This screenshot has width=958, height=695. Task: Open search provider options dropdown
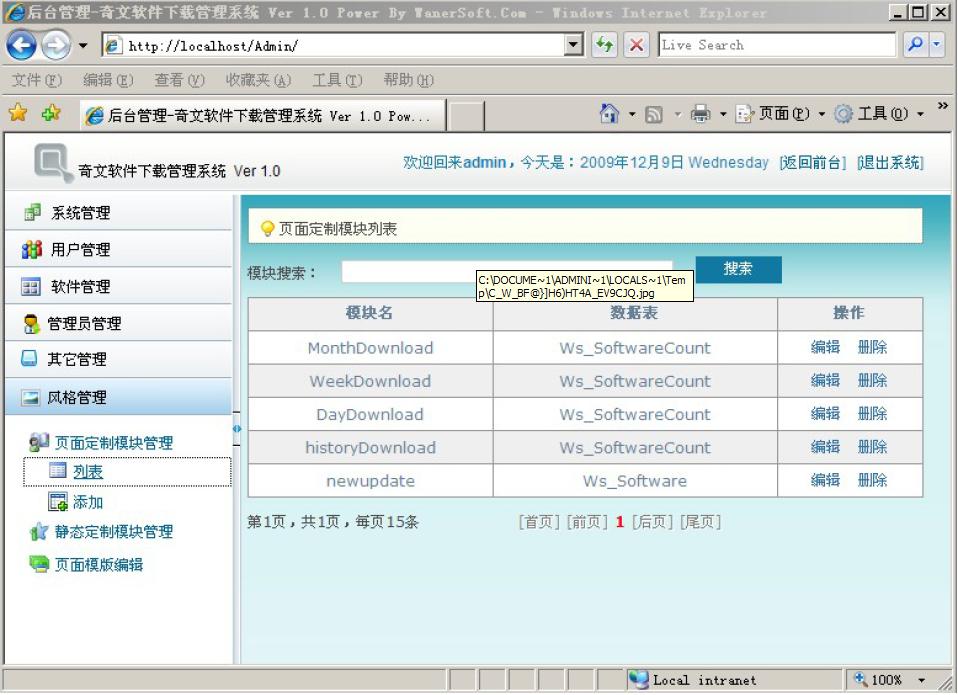tap(937, 45)
